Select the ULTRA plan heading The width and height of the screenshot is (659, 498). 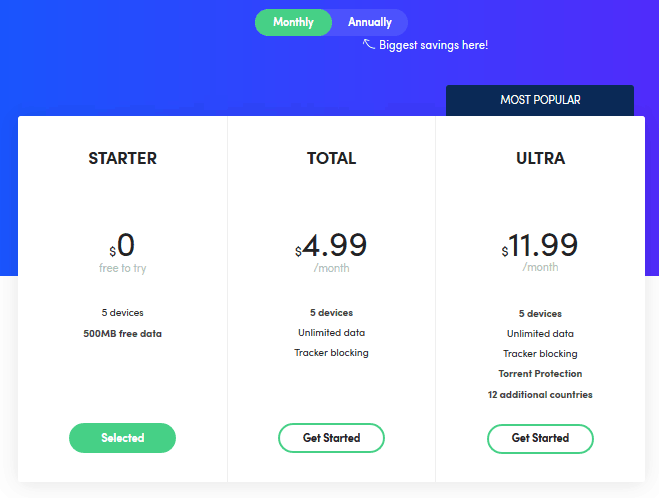(540, 158)
